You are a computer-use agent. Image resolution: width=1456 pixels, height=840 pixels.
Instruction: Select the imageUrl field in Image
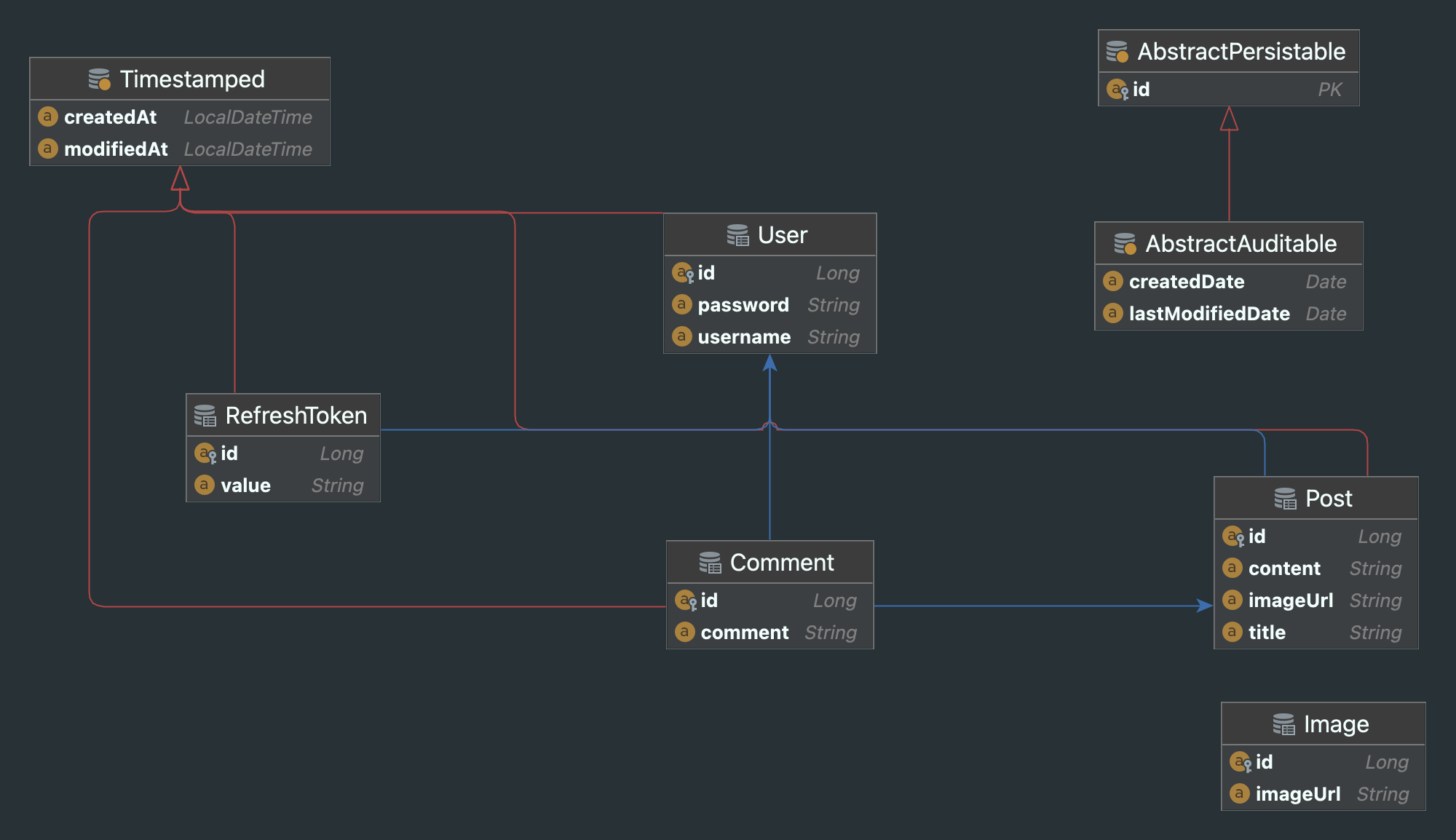(x=1297, y=794)
